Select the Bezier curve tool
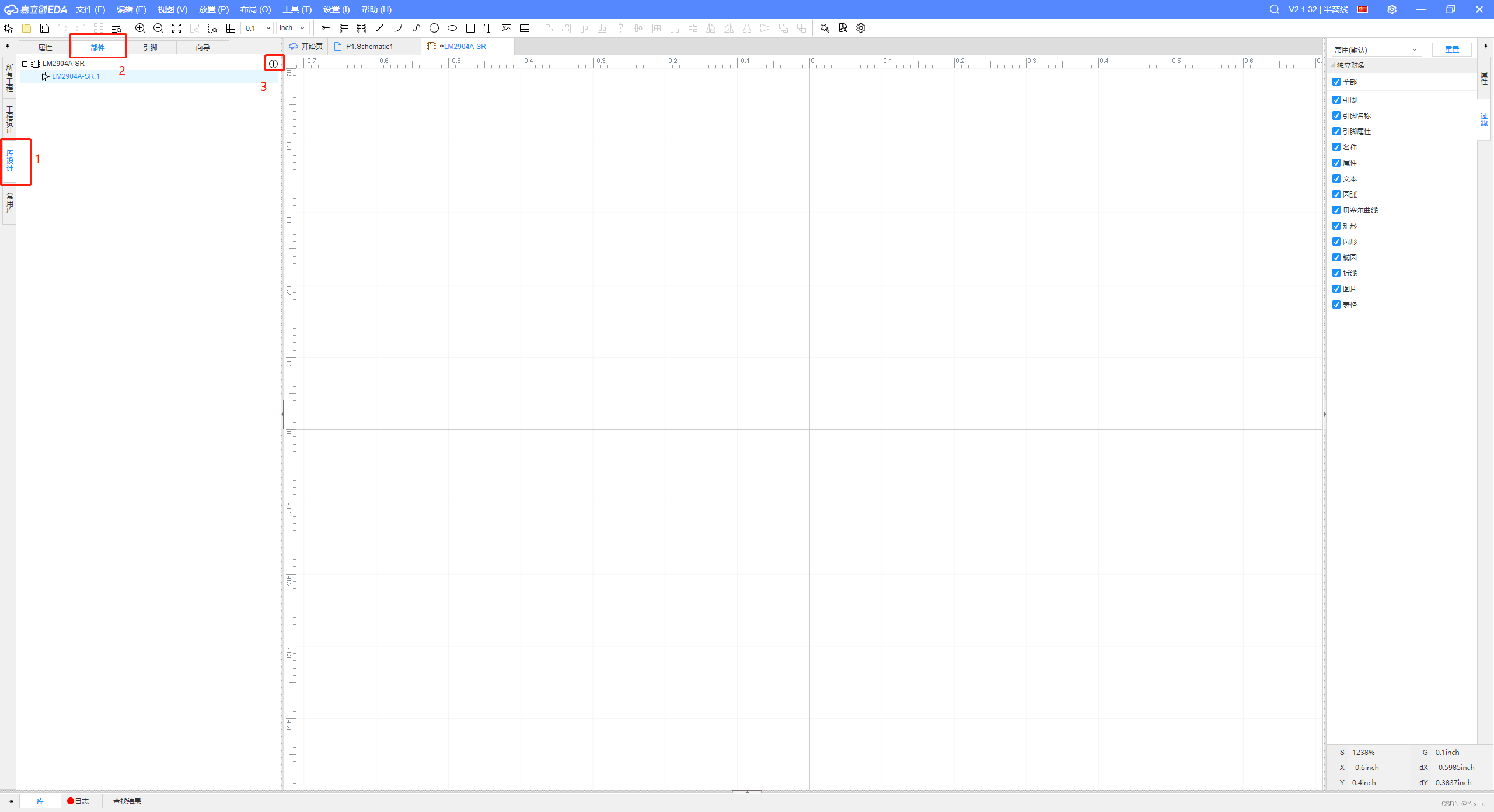 (x=416, y=28)
